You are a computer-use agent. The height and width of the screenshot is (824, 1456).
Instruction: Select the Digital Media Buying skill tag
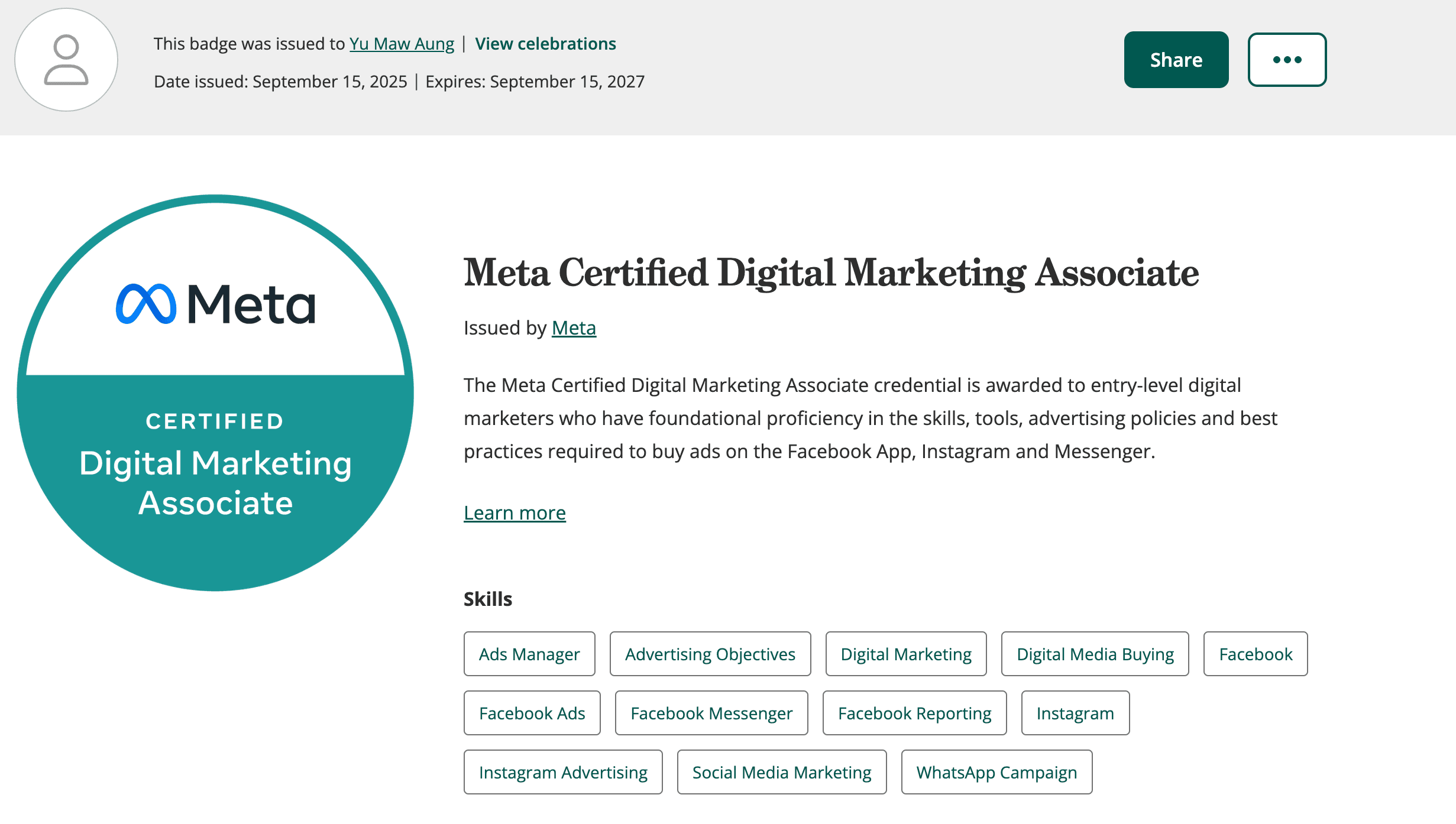click(1095, 654)
